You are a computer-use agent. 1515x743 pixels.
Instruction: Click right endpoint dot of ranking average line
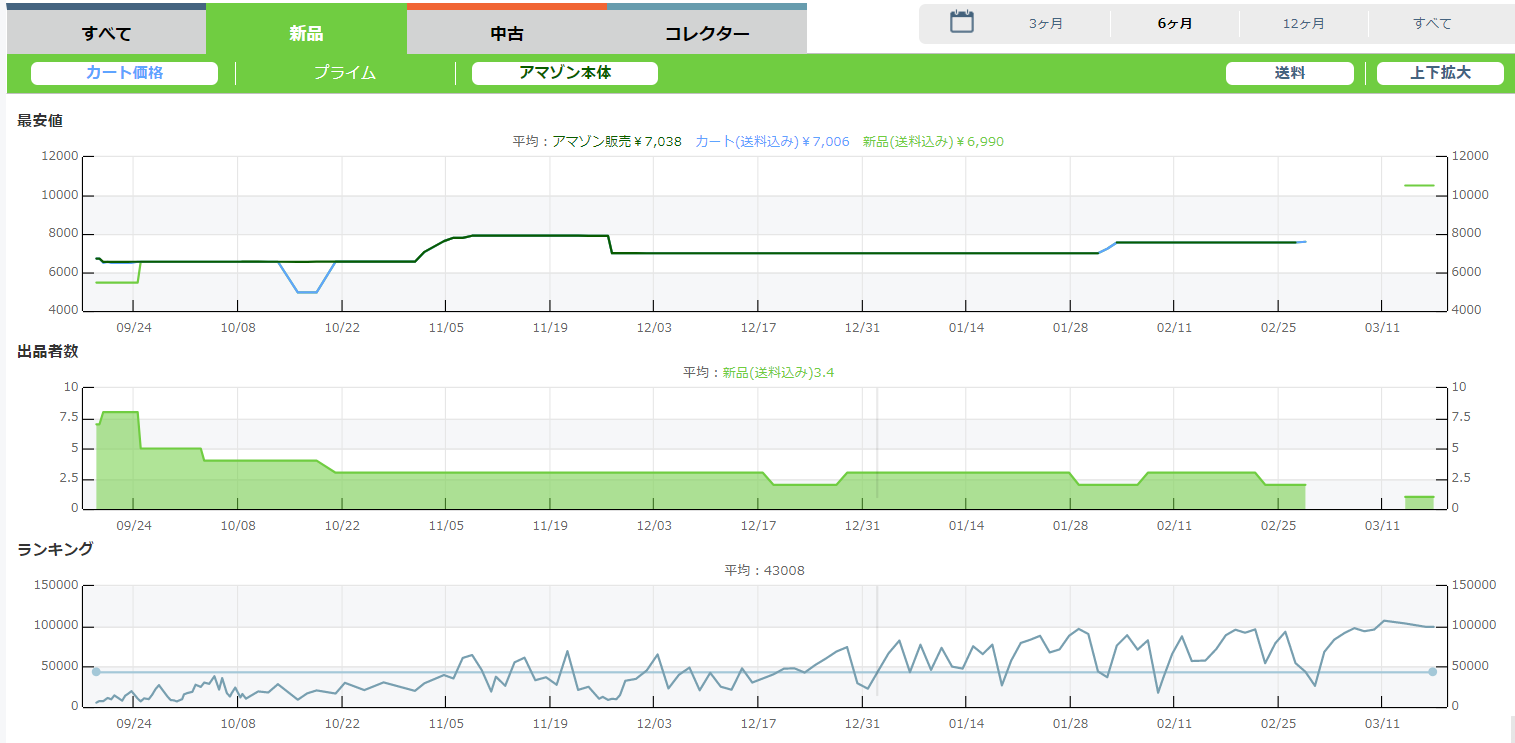coord(1432,672)
